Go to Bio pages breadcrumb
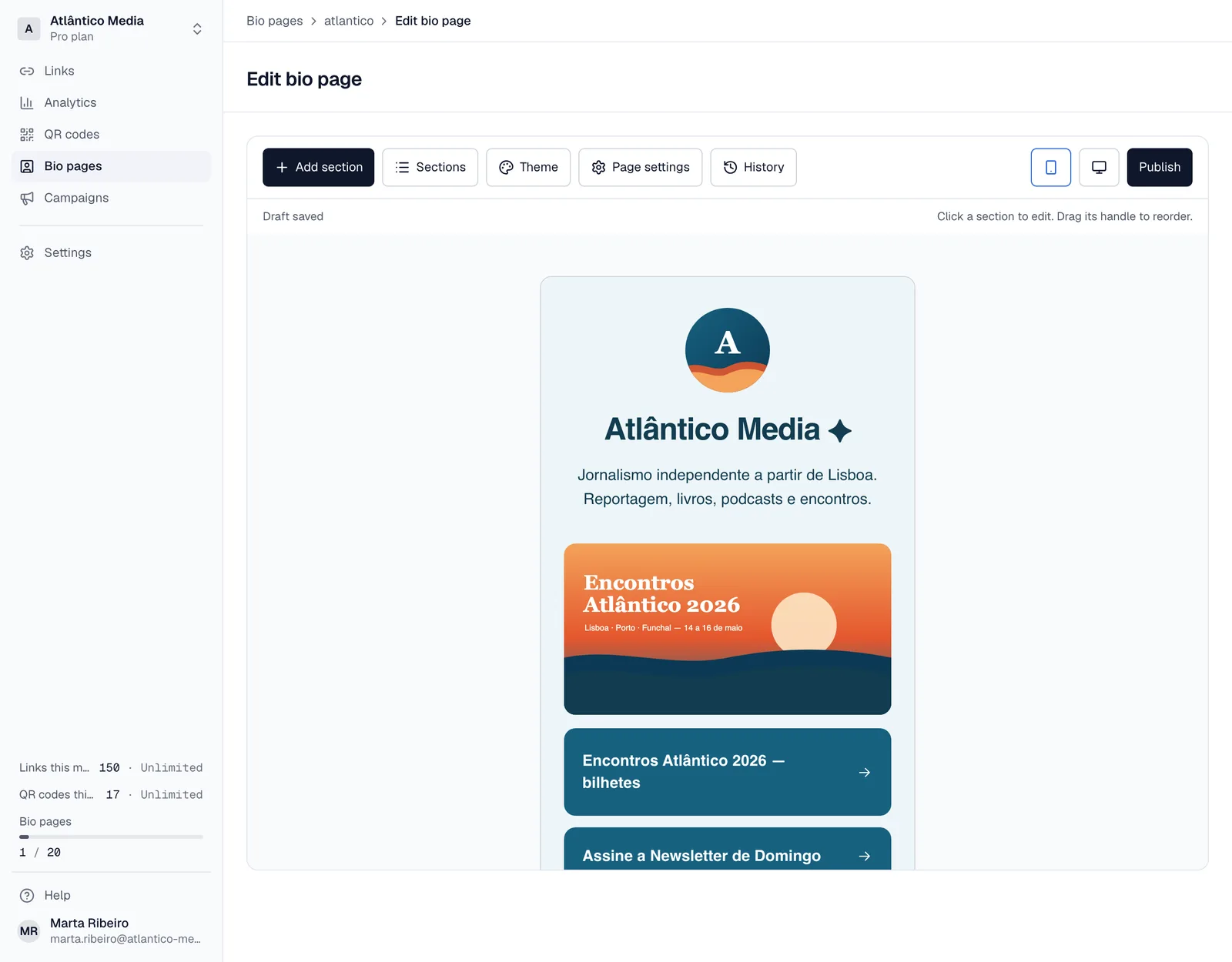Image resolution: width=1232 pixels, height=962 pixels. [x=274, y=21]
